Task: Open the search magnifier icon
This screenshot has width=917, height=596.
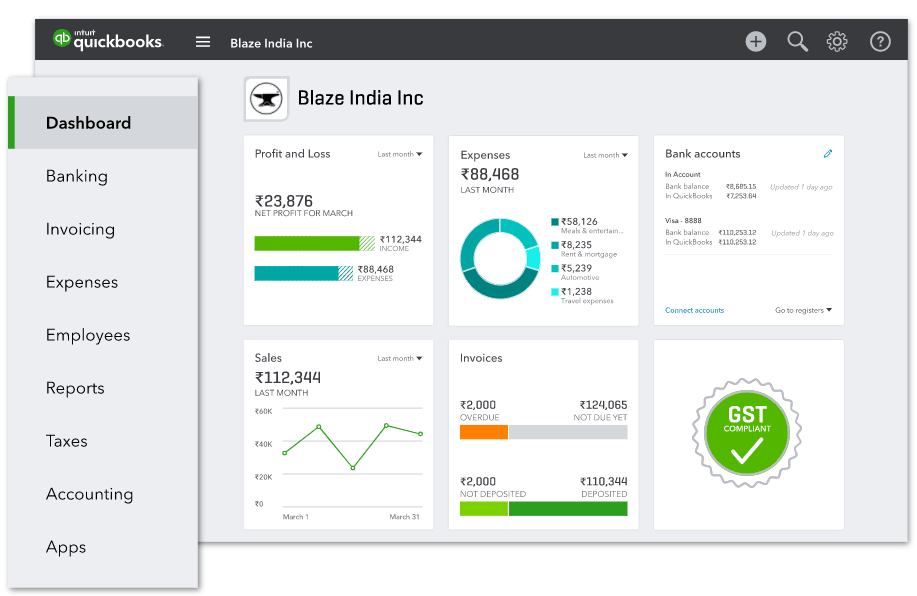Action: coord(797,42)
